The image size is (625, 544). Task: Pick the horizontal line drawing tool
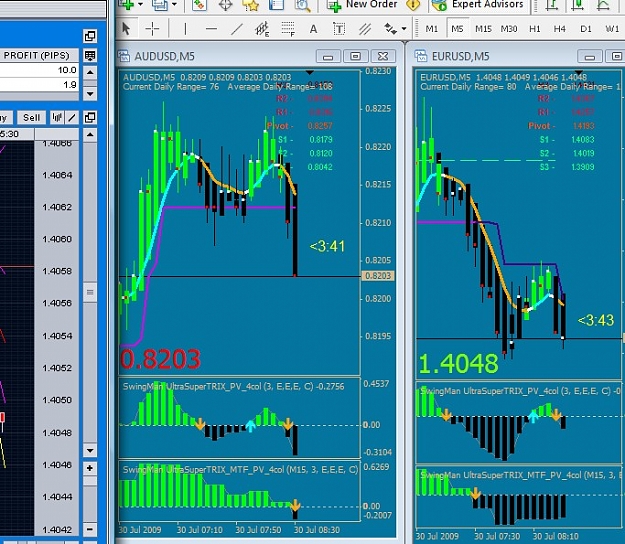(x=211, y=29)
